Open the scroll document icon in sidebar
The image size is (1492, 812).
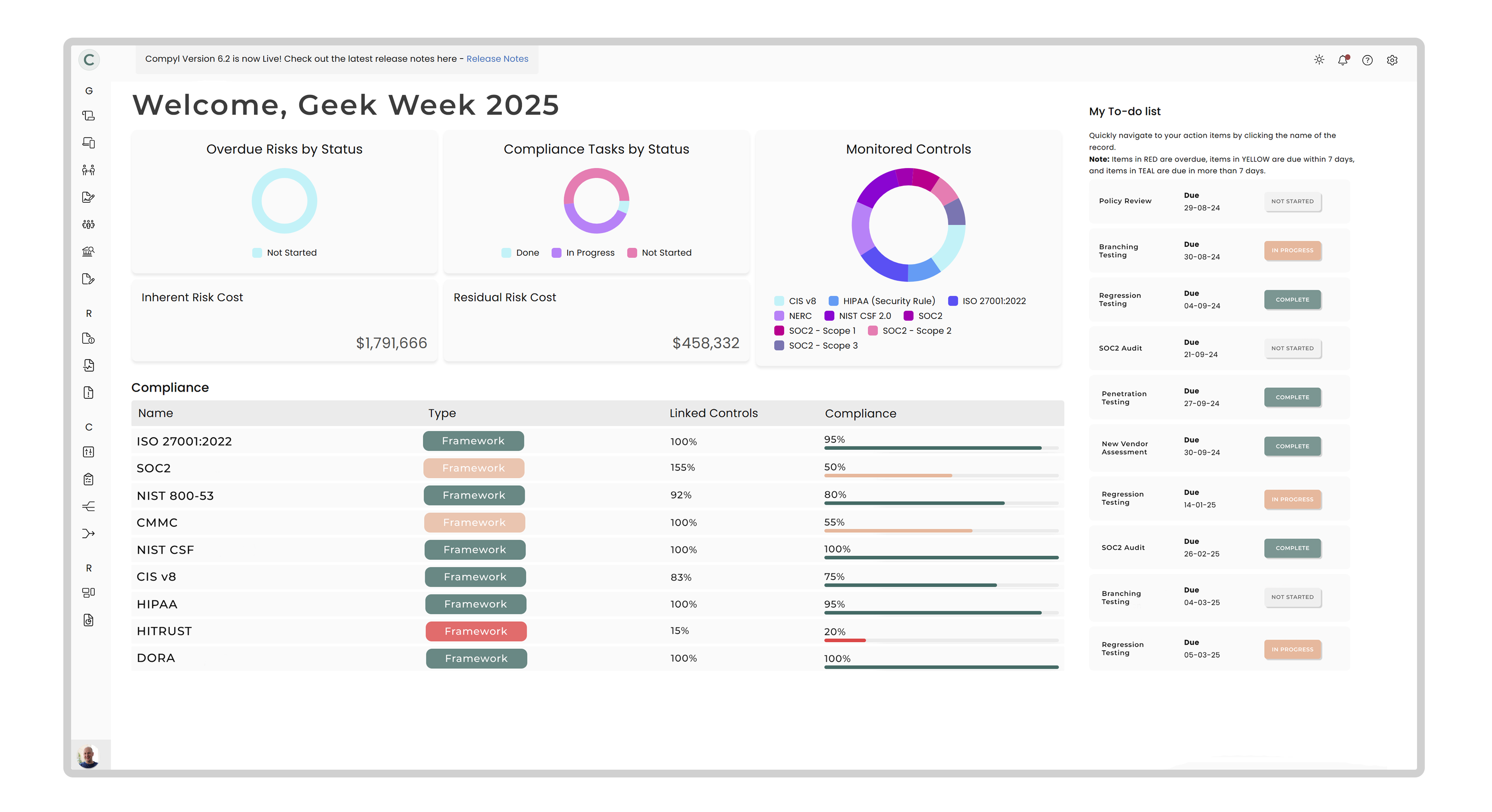pos(89,115)
